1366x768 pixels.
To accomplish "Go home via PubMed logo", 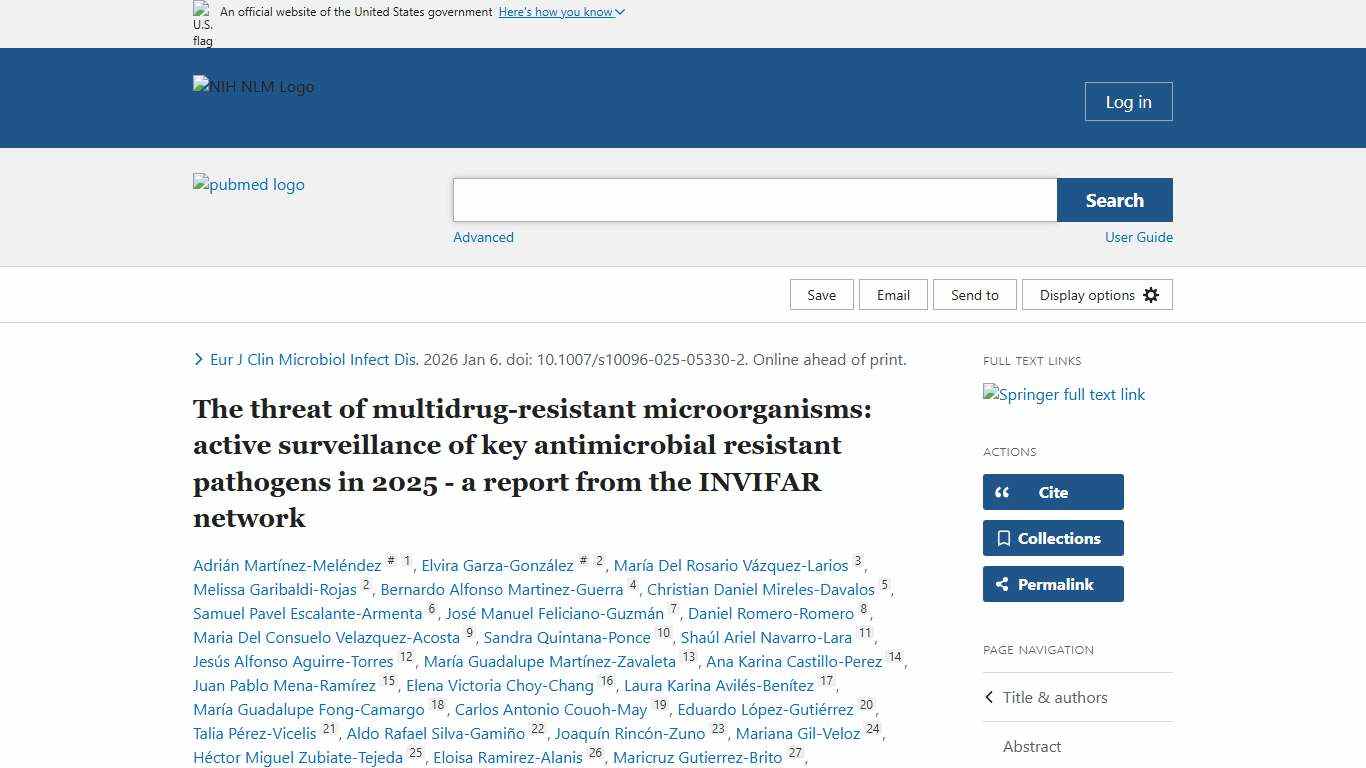I will pyautogui.click(x=248, y=185).
